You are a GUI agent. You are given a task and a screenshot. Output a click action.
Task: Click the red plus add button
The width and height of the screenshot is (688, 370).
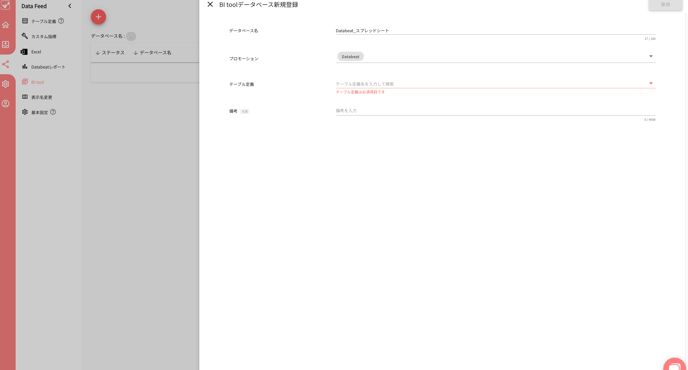(x=98, y=17)
